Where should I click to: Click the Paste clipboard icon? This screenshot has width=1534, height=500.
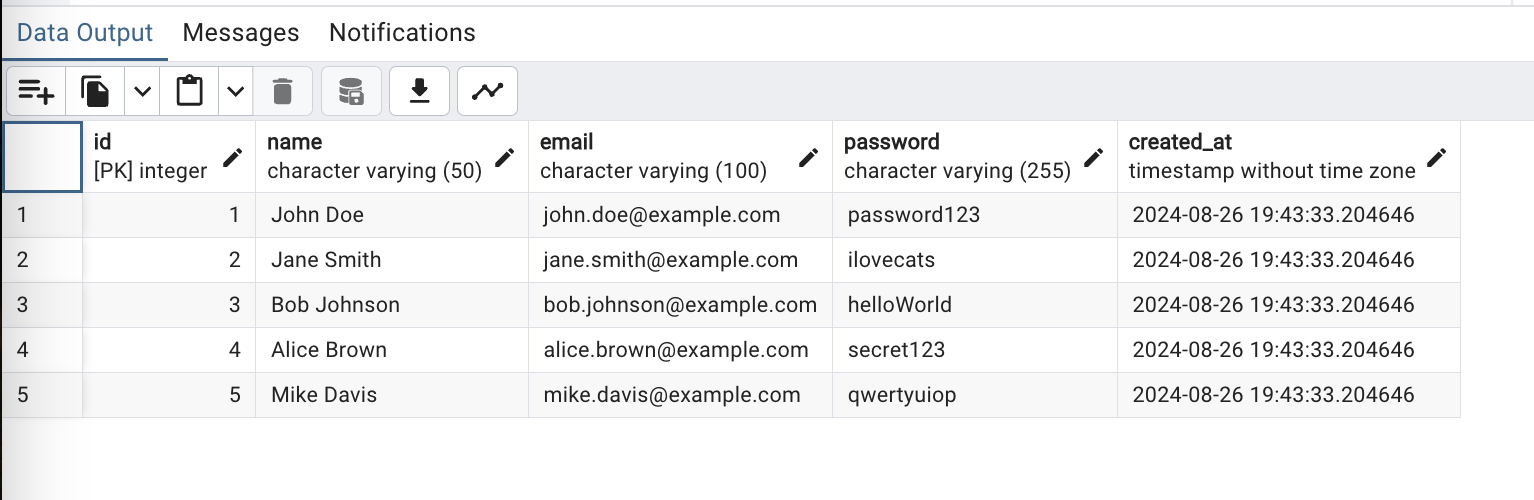(190, 92)
